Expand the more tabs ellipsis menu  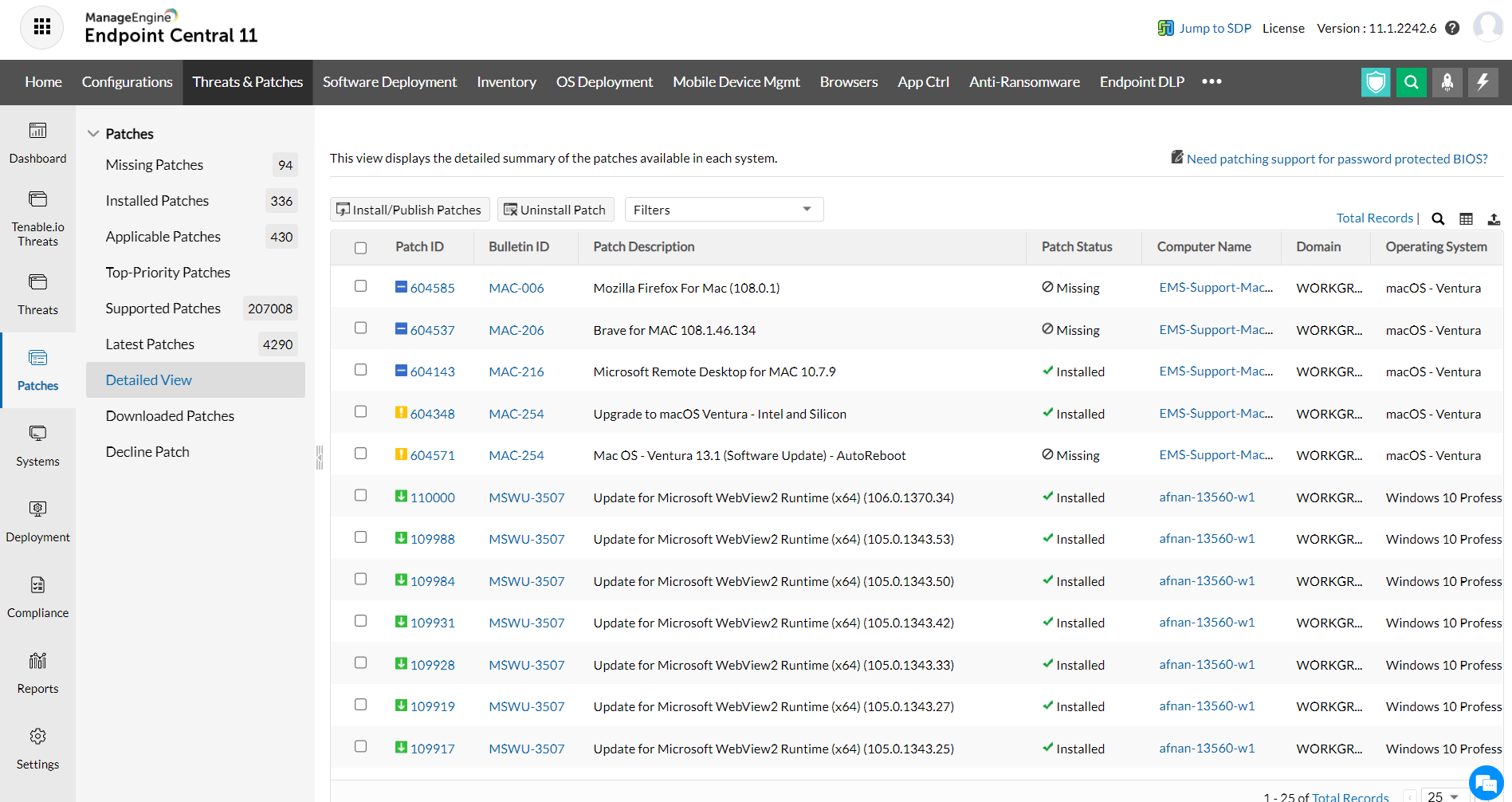click(1212, 82)
